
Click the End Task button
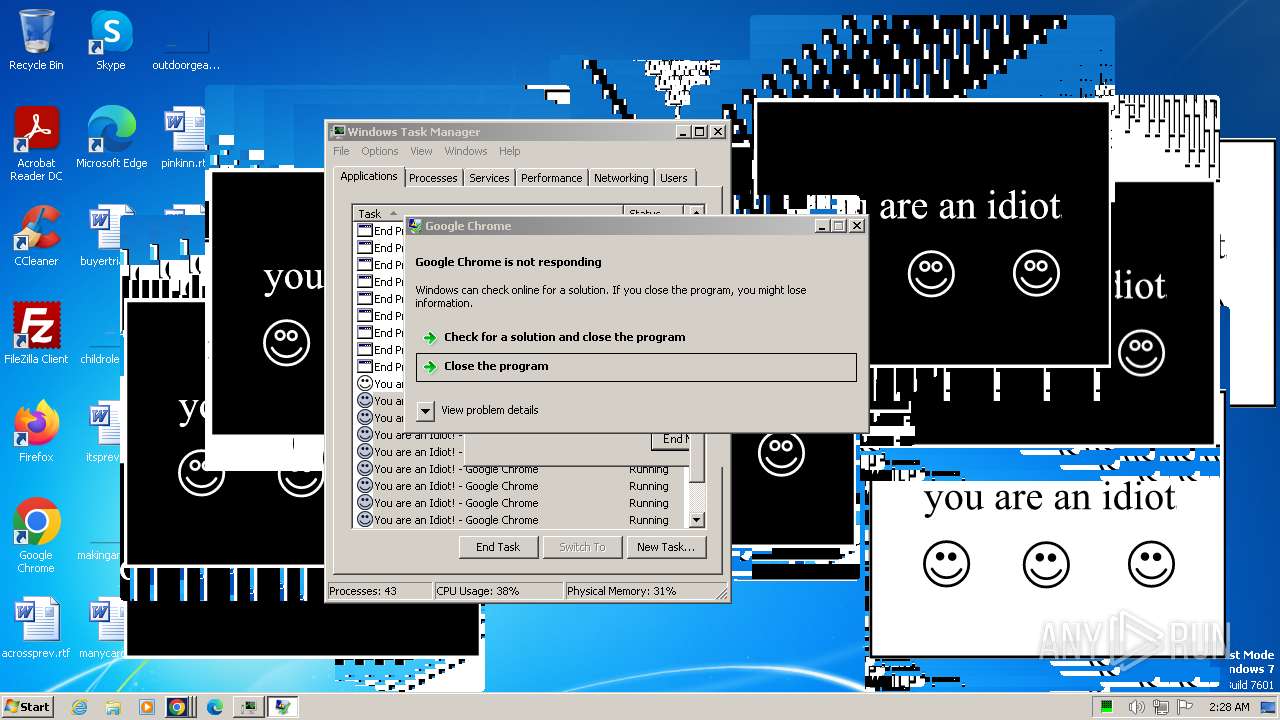point(498,547)
